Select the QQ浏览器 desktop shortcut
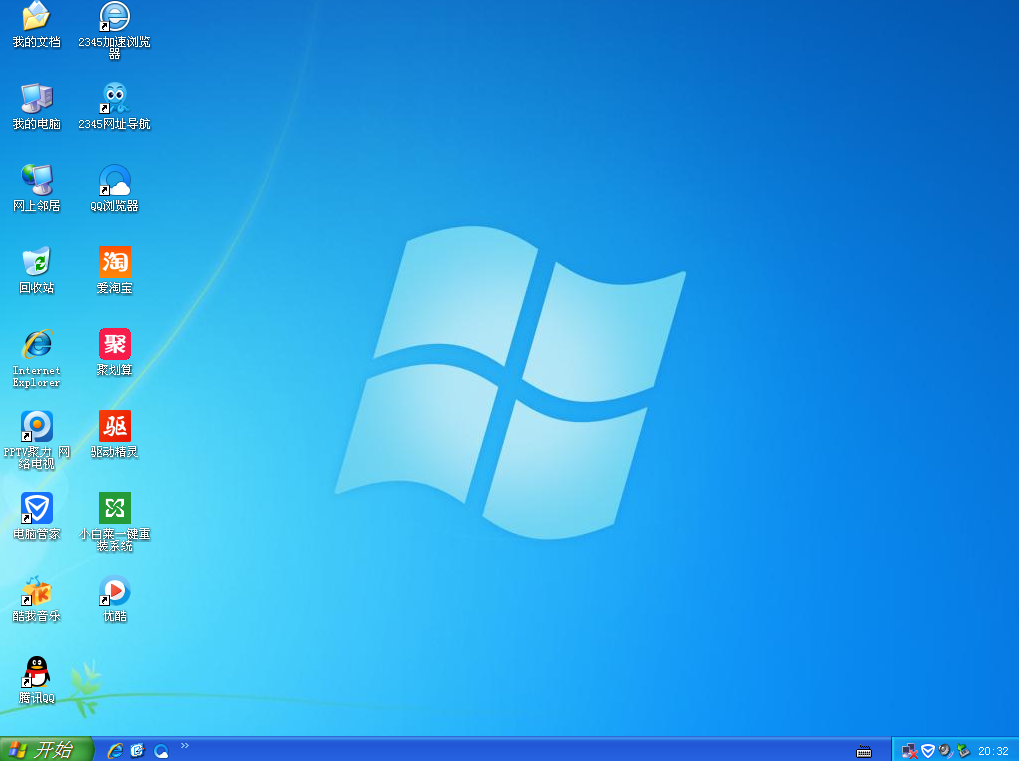Image resolution: width=1019 pixels, height=761 pixels. [x=114, y=188]
